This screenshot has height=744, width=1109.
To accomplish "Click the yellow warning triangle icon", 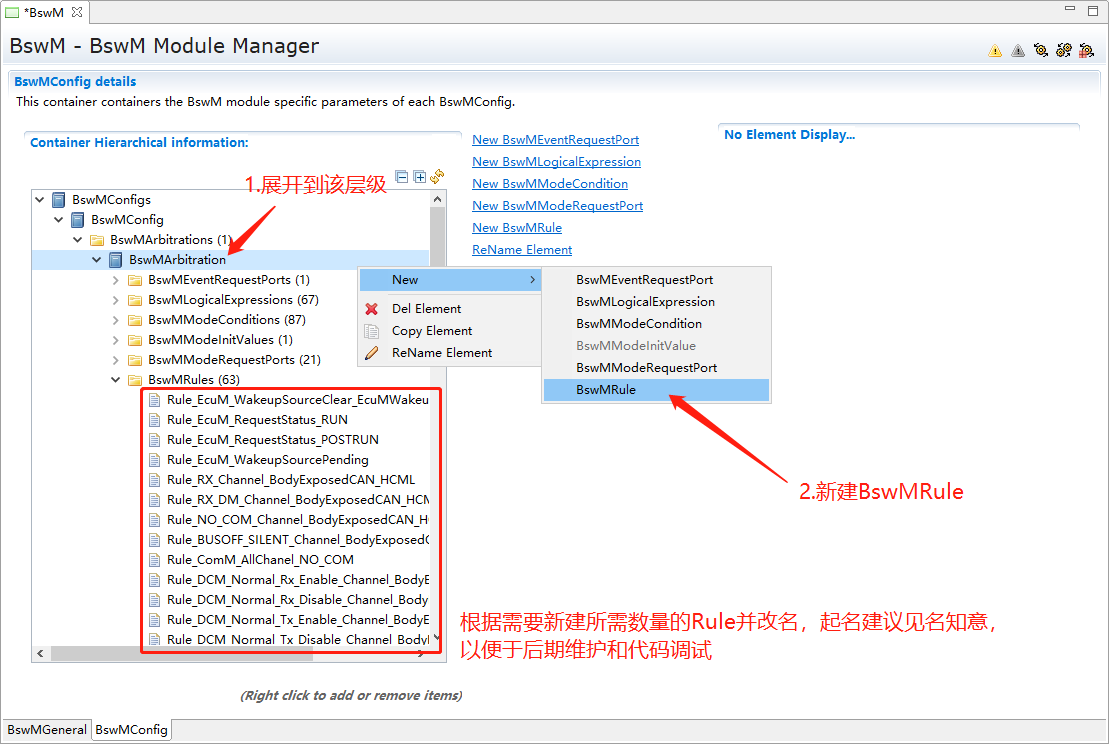I will (995, 51).
